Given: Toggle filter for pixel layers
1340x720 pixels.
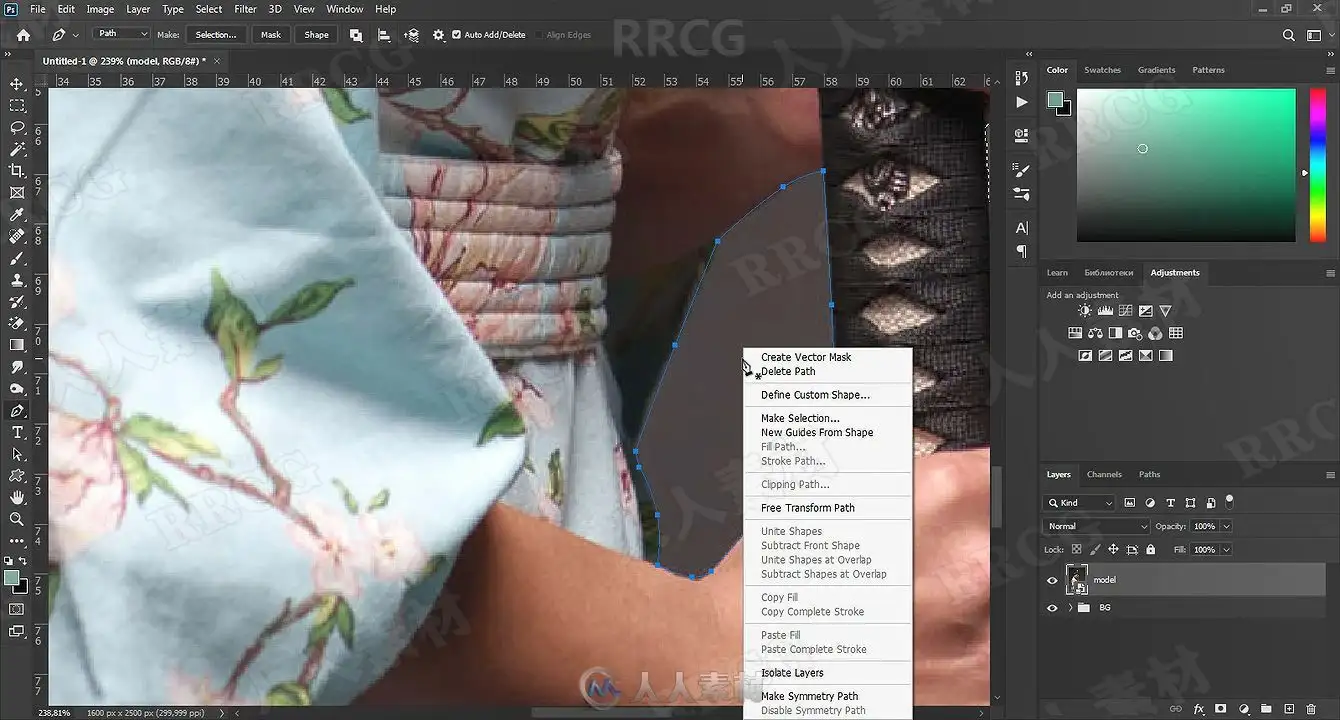Looking at the screenshot, I should [1130, 502].
